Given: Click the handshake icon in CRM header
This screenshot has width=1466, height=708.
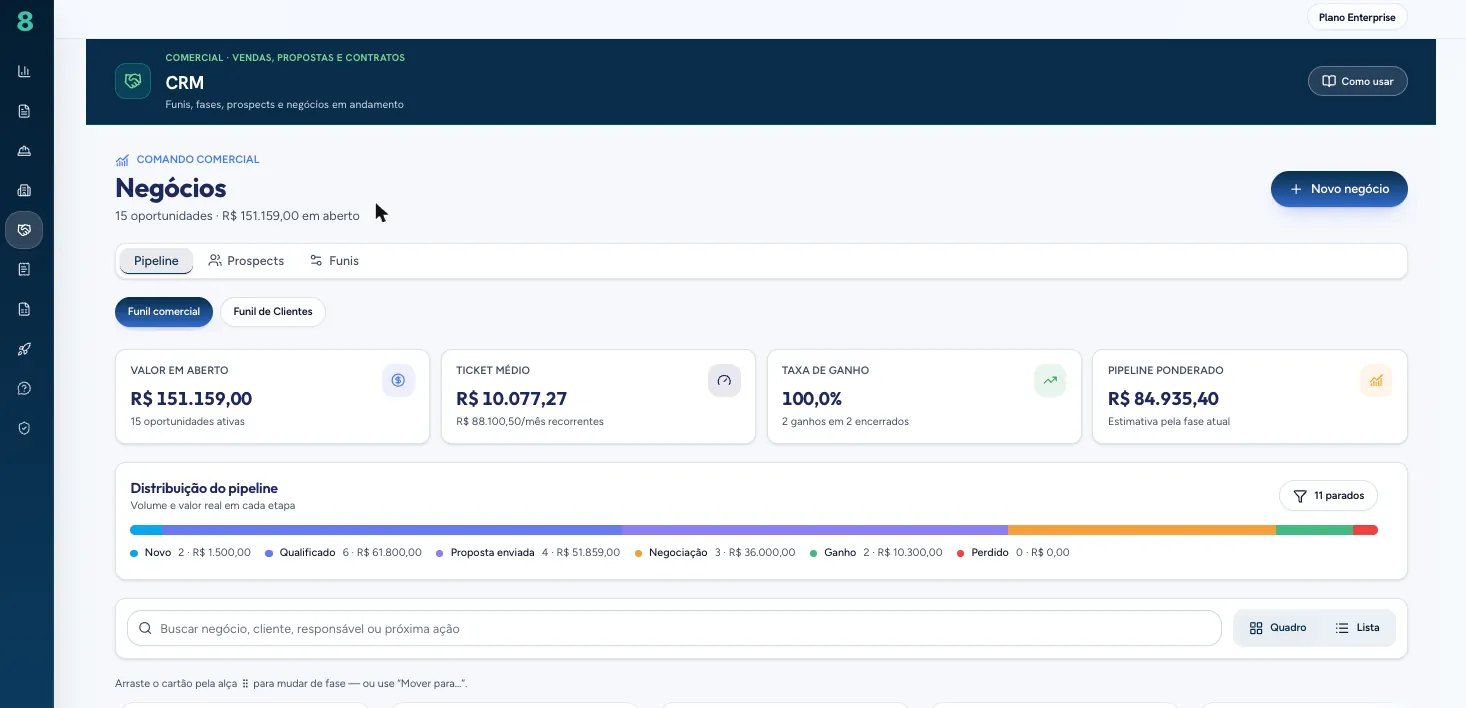Looking at the screenshot, I should [133, 81].
